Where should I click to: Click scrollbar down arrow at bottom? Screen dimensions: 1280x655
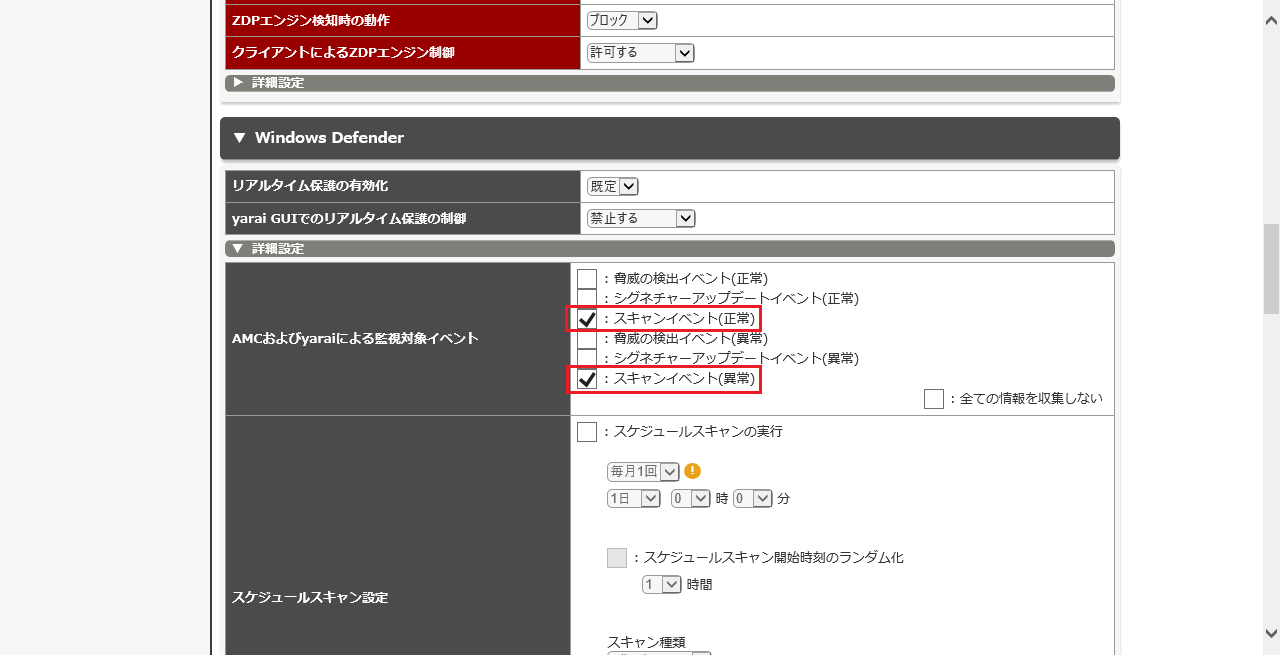pyautogui.click(x=1271, y=633)
